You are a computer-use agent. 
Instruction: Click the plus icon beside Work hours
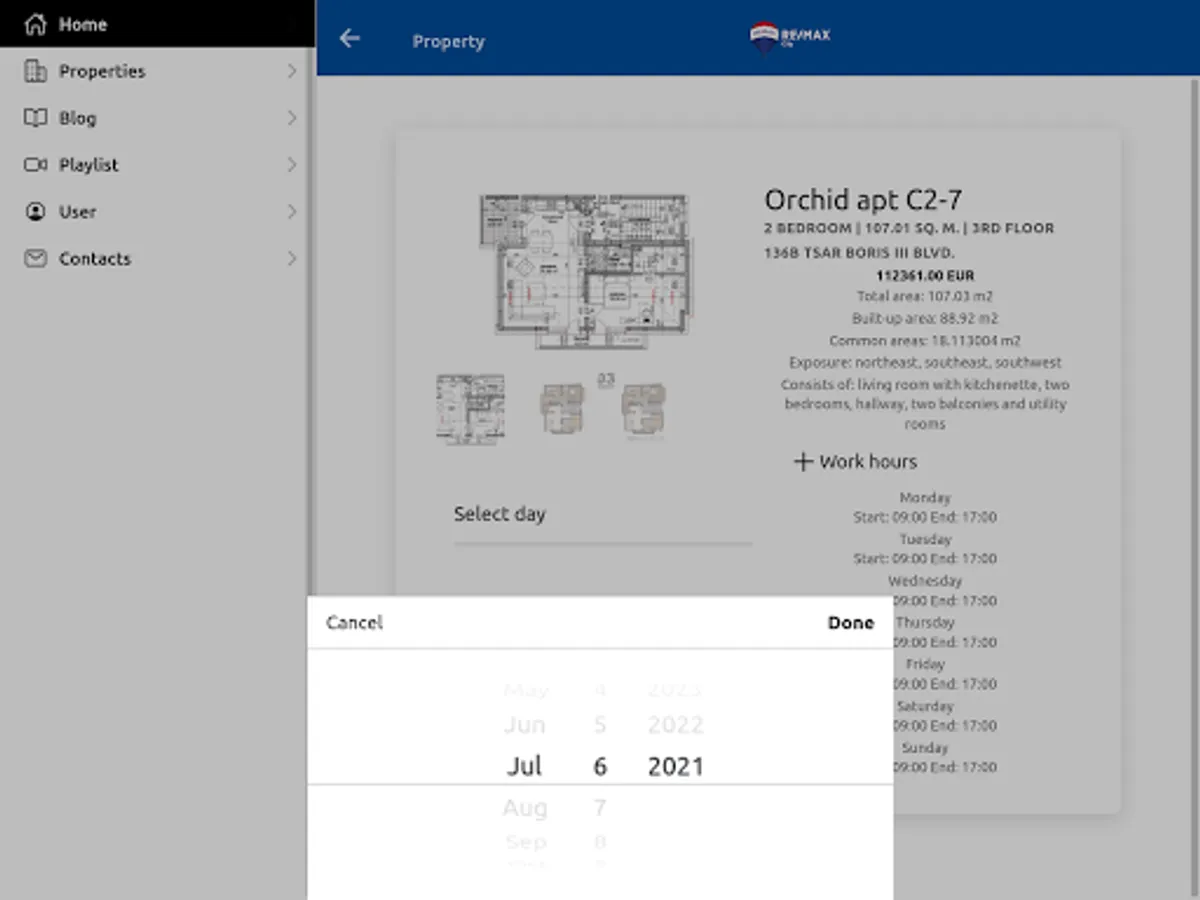pyautogui.click(x=803, y=462)
